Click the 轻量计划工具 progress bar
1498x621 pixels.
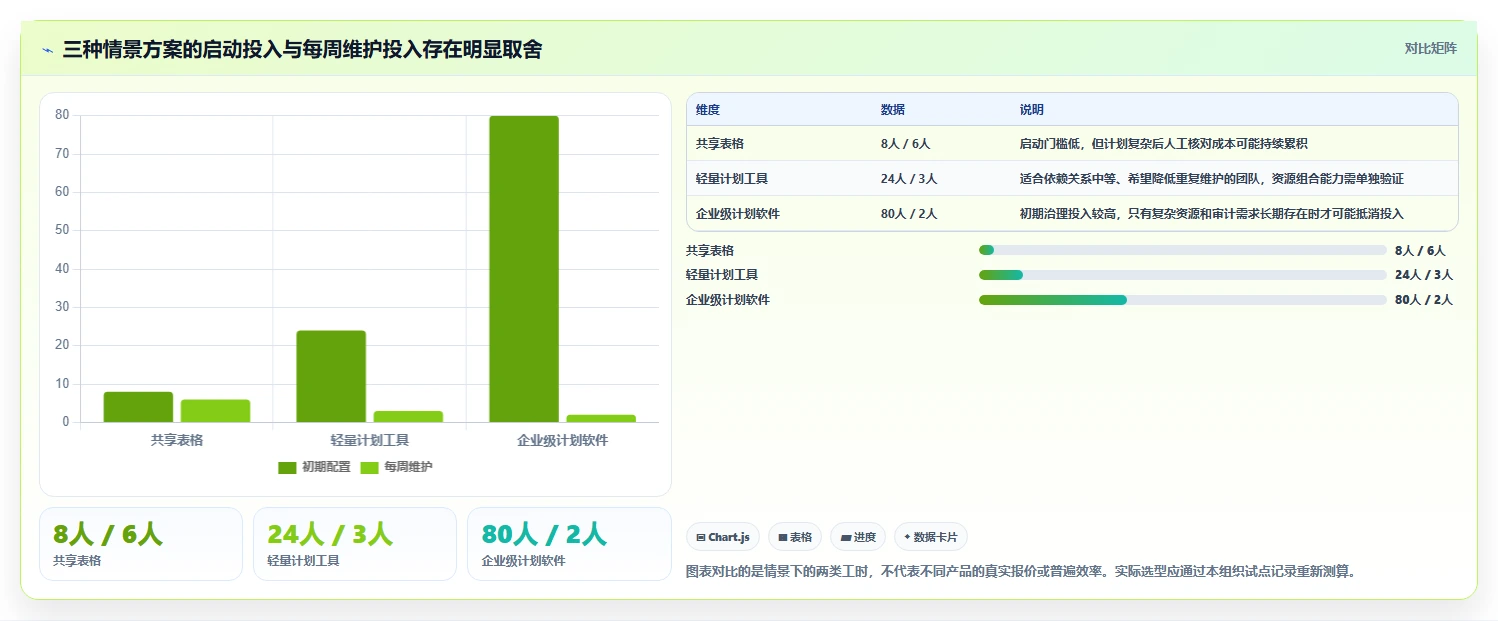coord(1183,275)
